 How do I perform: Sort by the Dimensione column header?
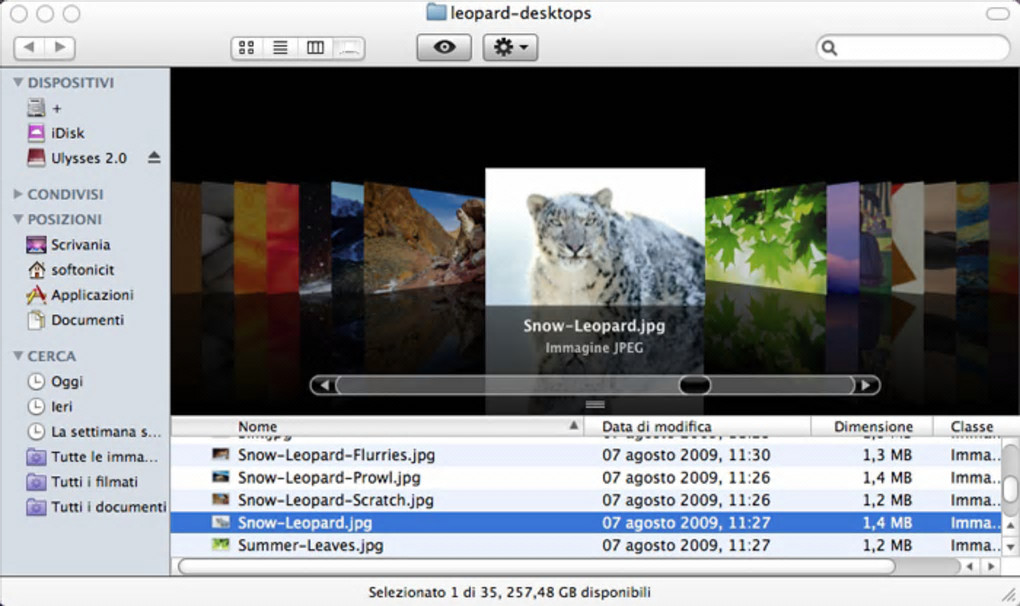click(x=872, y=427)
